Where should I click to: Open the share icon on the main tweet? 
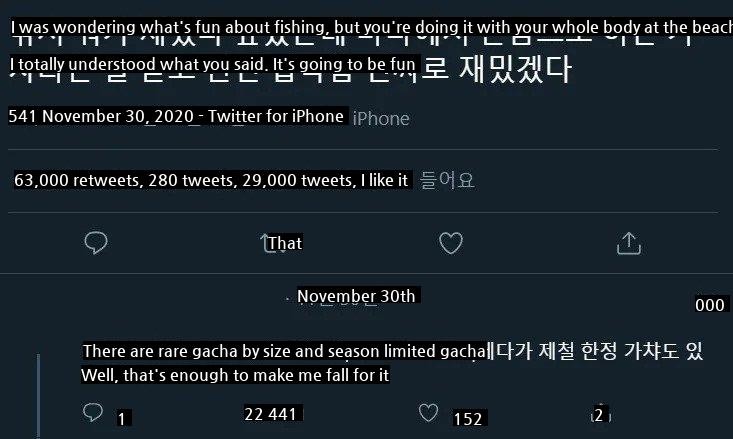pyautogui.click(x=628, y=242)
